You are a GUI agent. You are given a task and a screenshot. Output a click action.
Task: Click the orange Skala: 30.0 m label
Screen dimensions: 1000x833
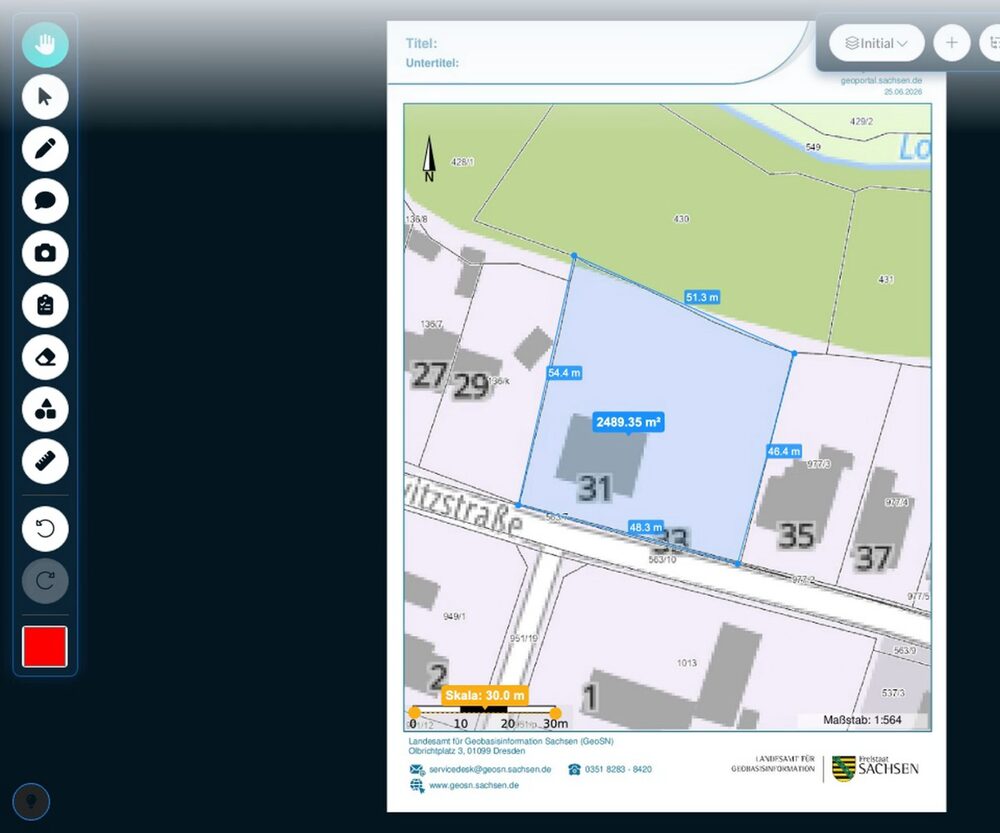(x=485, y=695)
